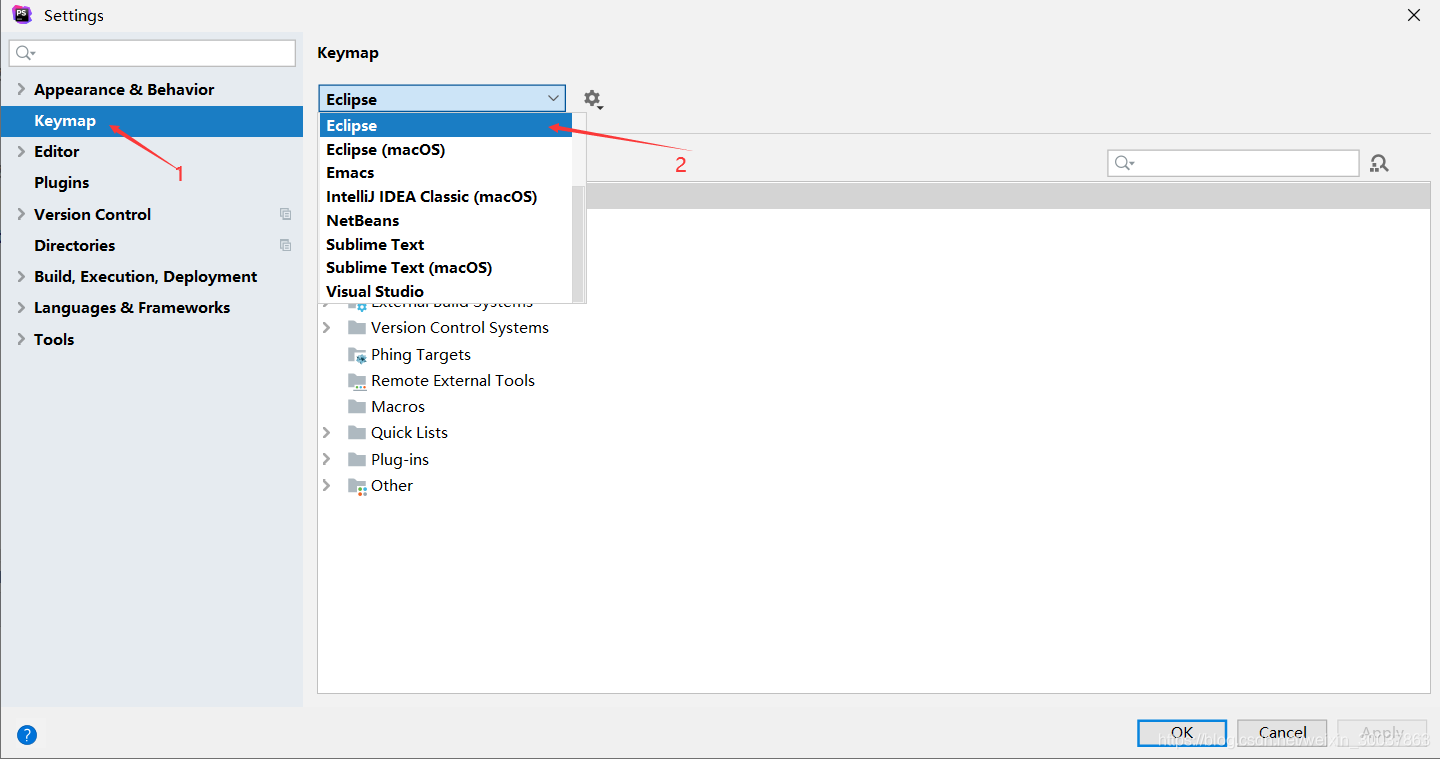Click the Cancel button
The image size is (1440, 759).
tap(1282, 733)
